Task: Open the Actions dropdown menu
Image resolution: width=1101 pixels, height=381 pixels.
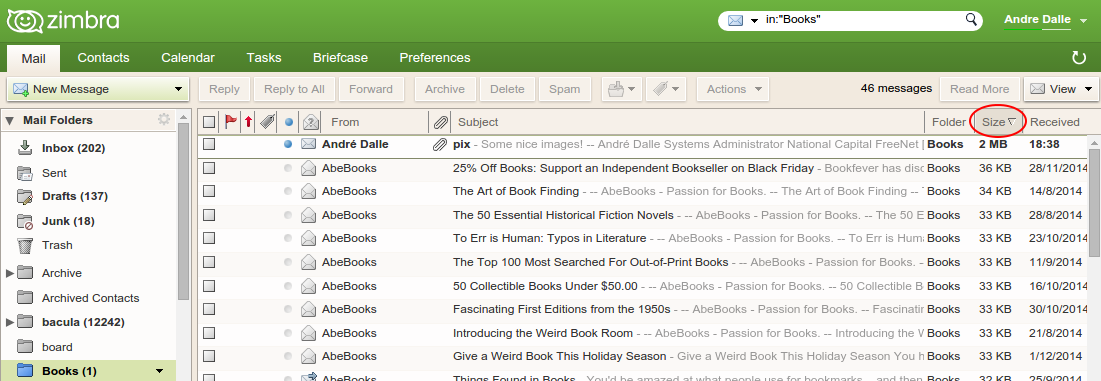Action: pos(732,89)
